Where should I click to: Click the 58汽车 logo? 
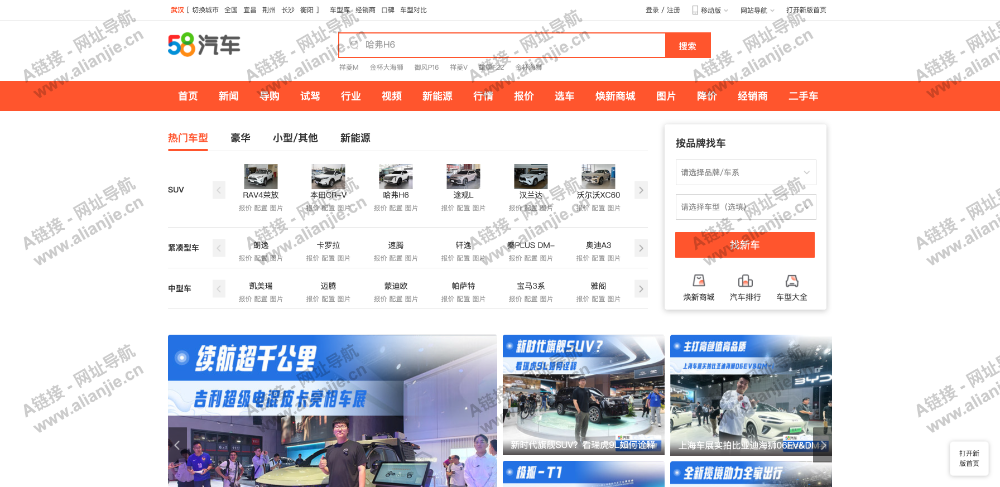click(x=204, y=45)
